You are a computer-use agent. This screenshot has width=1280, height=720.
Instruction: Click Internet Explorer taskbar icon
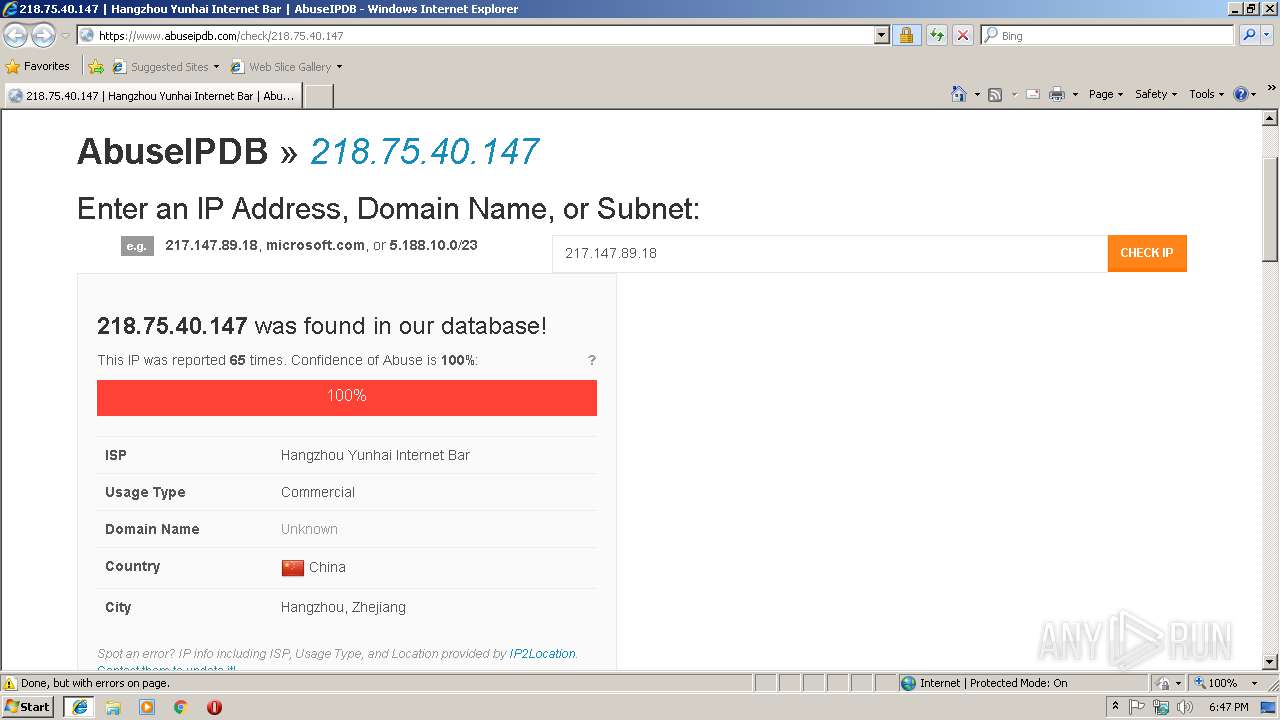click(x=79, y=707)
